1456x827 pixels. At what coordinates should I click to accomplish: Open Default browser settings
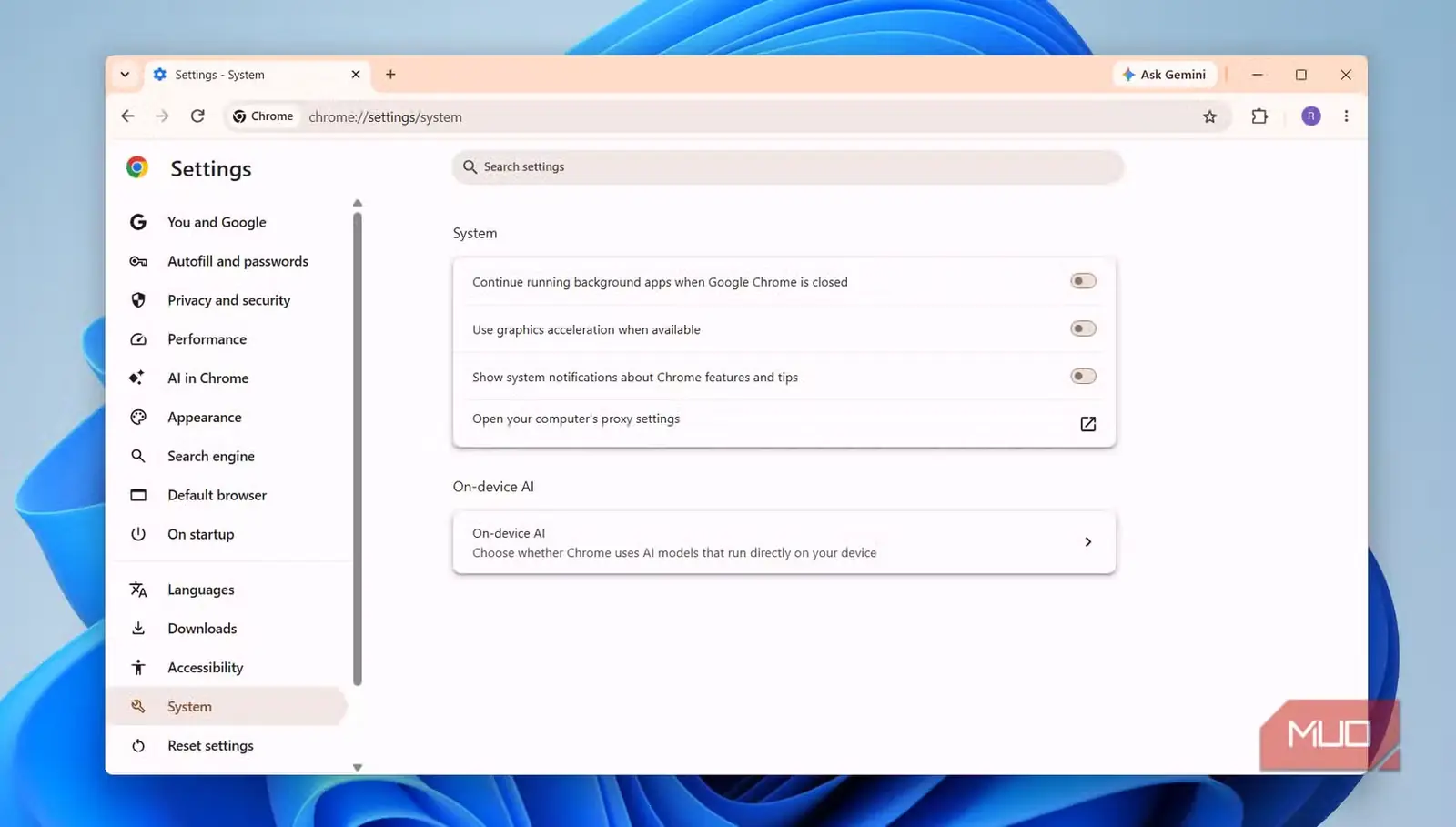click(217, 495)
